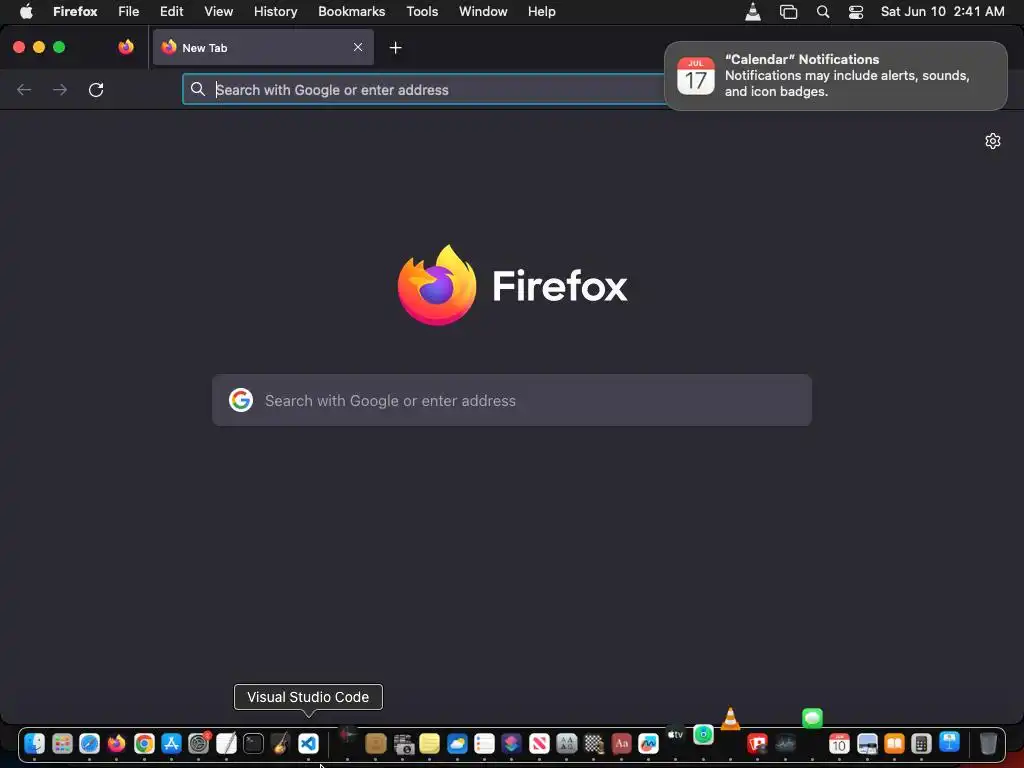Launch Google Chrome from the Dock
The width and height of the screenshot is (1024, 768).
tap(144, 743)
